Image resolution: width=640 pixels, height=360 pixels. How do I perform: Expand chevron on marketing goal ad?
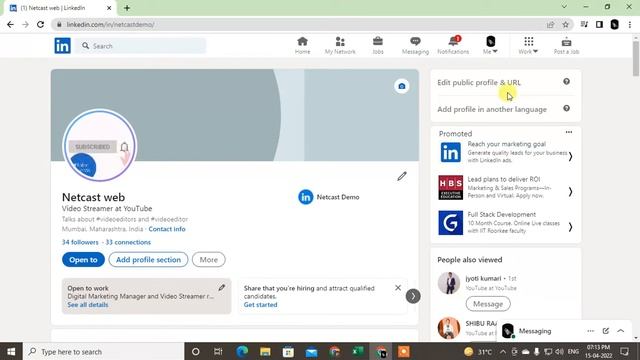(x=570, y=156)
